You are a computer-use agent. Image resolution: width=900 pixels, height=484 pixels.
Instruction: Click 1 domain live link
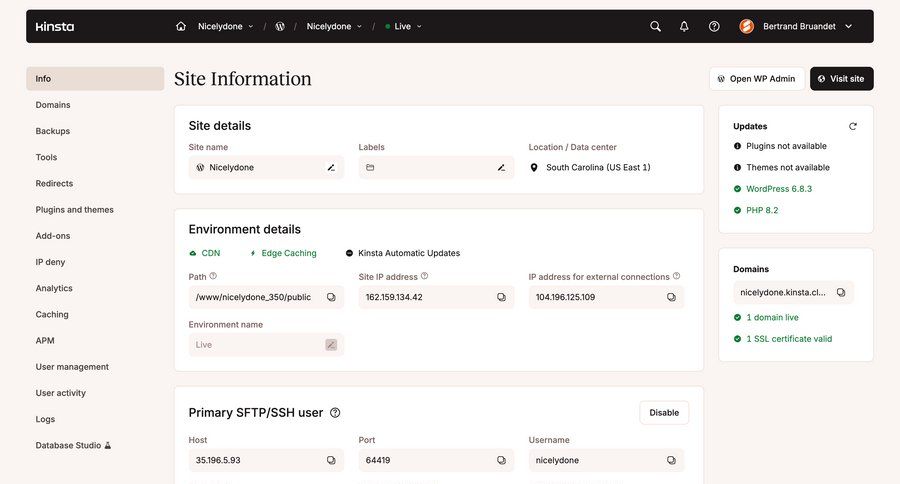click(x=766, y=317)
